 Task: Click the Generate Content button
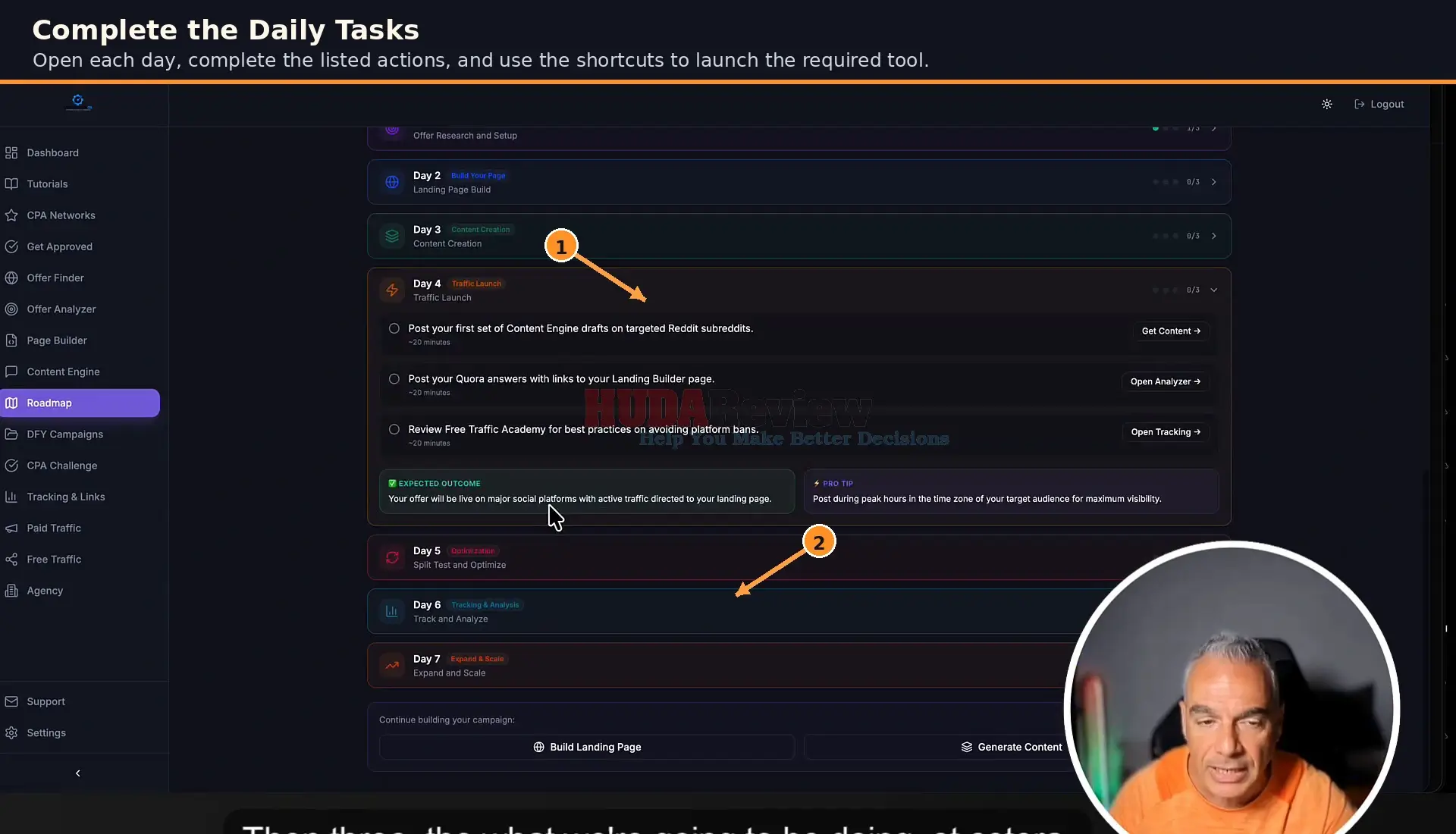1012,747
